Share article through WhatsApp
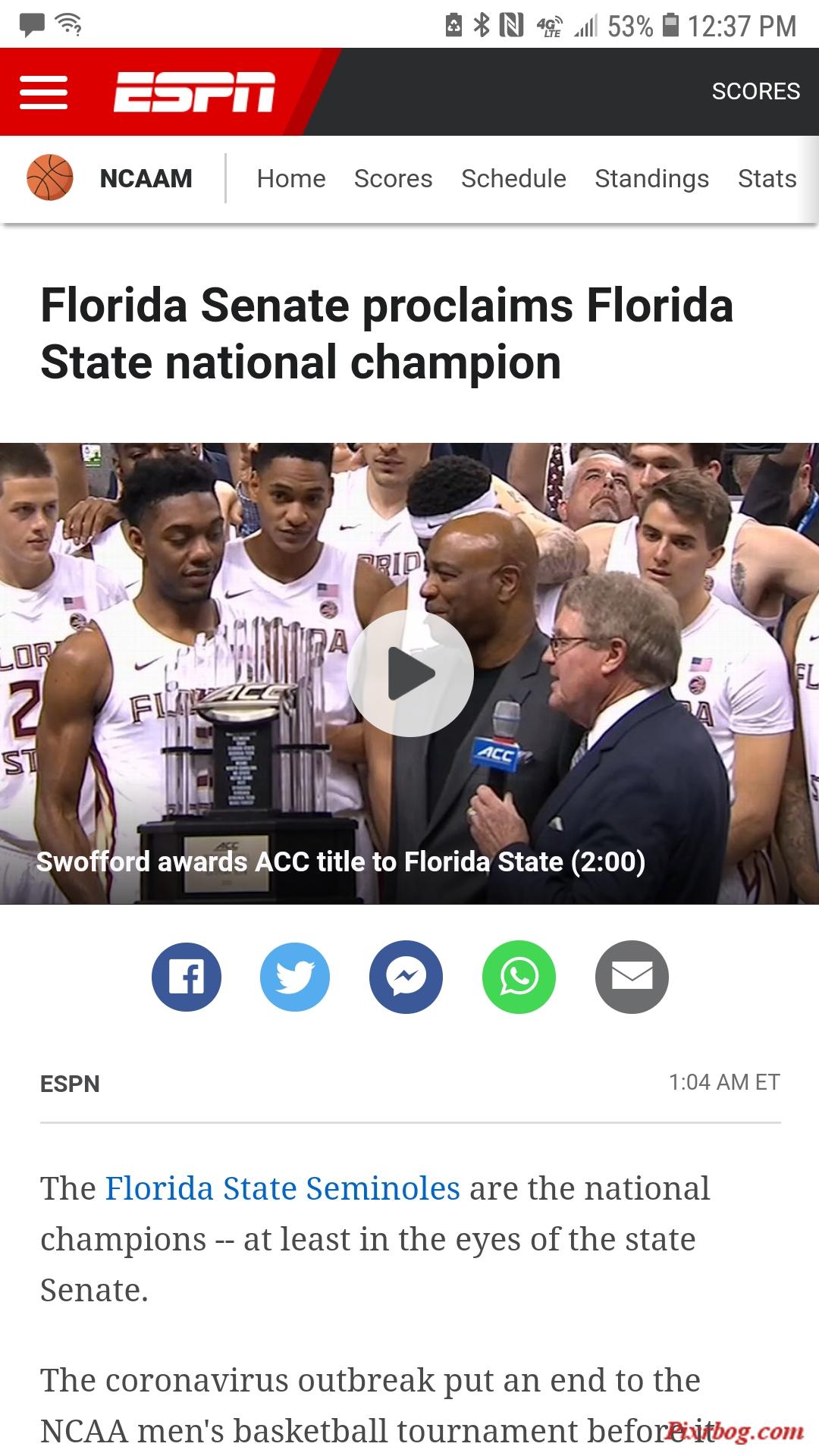 click(x=519, y=977)
